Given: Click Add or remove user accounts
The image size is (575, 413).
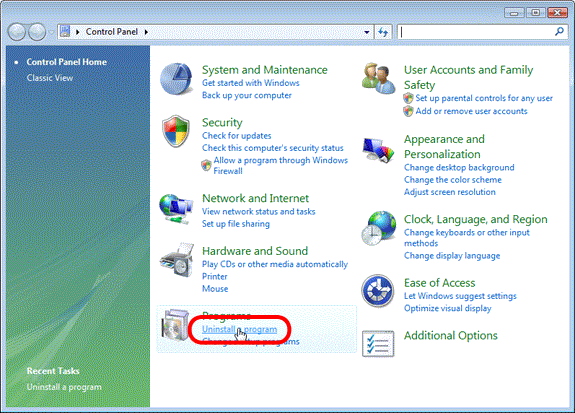Looking at the screenshot, I should point(471,111).
